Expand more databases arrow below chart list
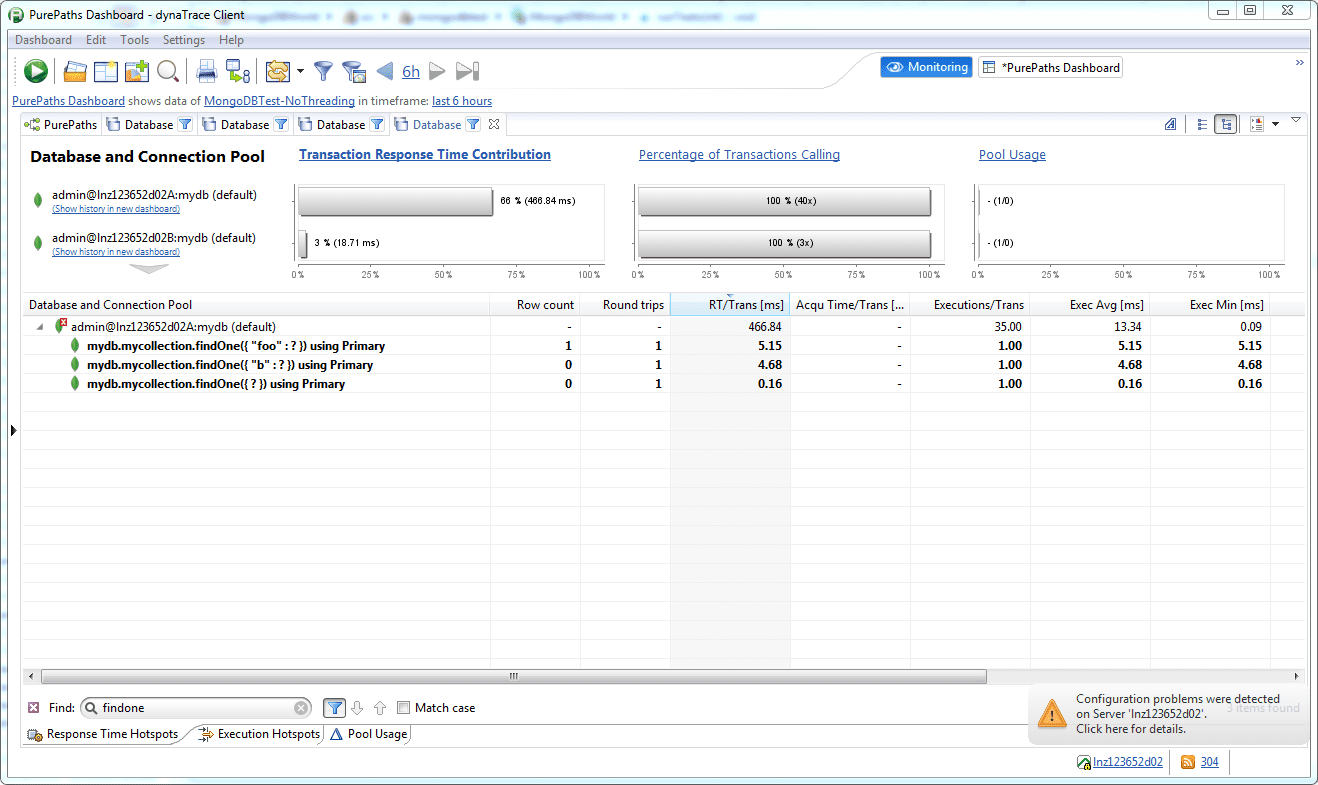The image size is (1318, 785). pyautogui.click(x=150, y=269)
